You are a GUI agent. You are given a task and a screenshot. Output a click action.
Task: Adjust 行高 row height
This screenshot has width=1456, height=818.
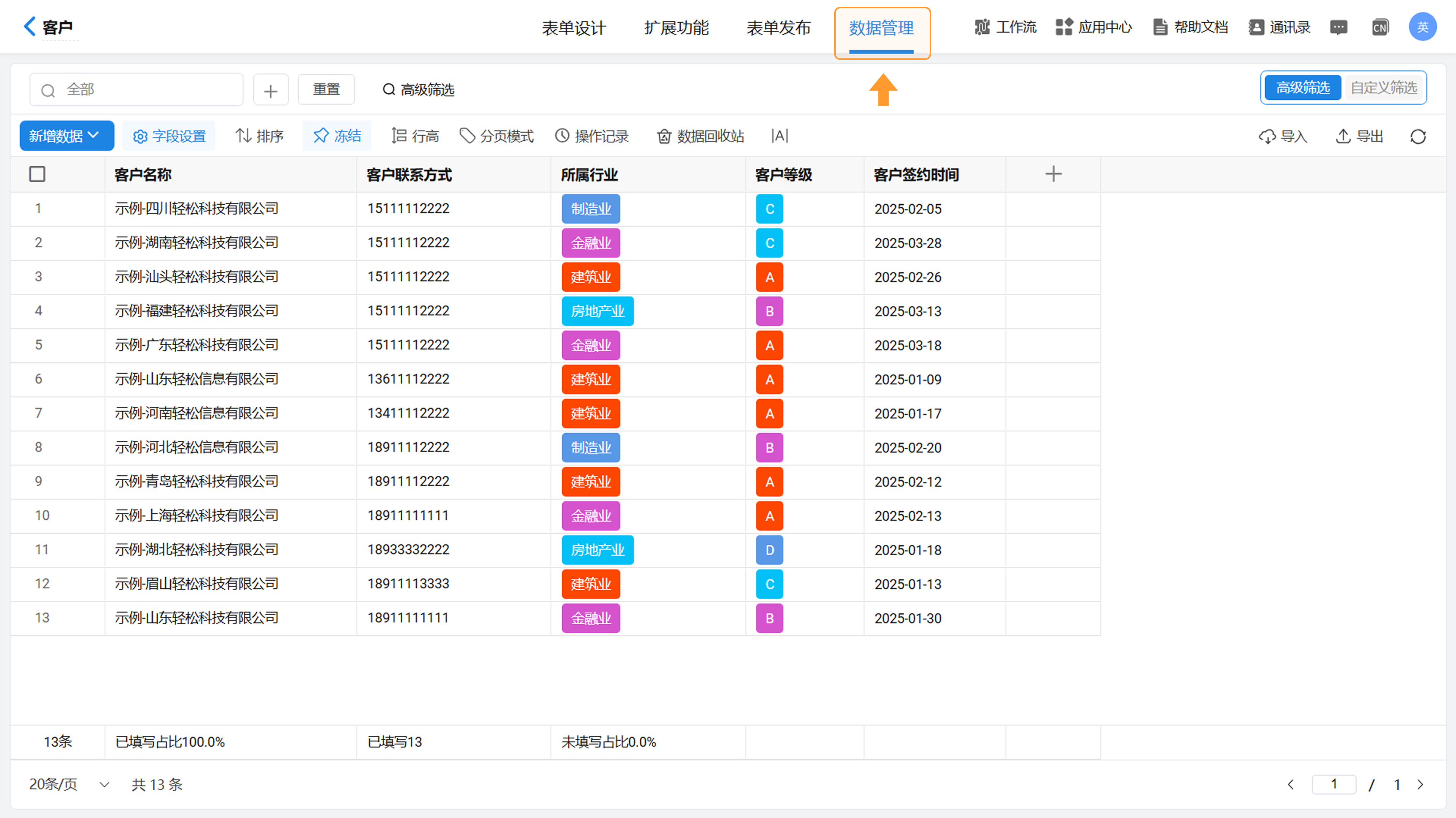[x=415, y=136]
